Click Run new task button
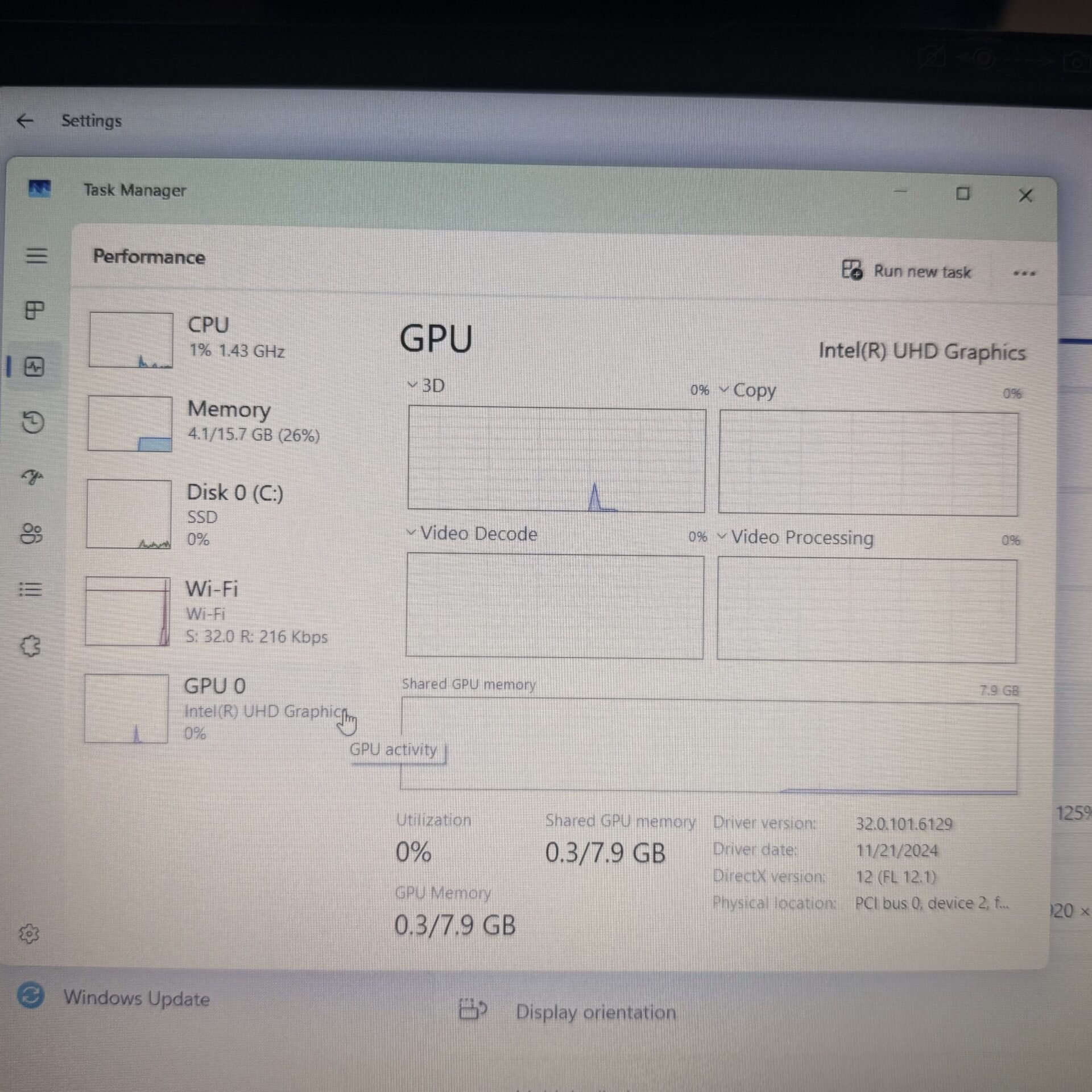Screen dimensions: 1092x1092 [x=907, y=271]
